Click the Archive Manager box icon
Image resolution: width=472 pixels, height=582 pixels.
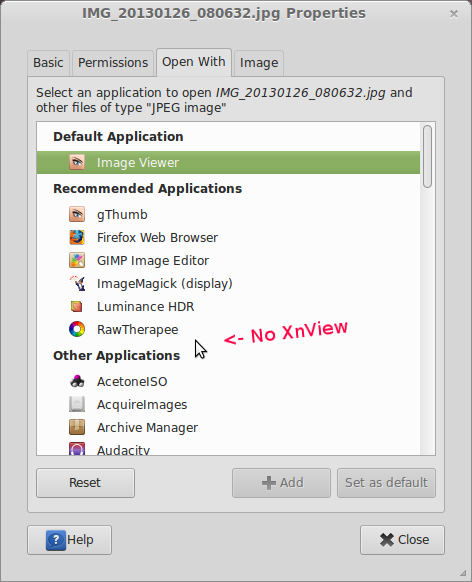coord(77,427)
